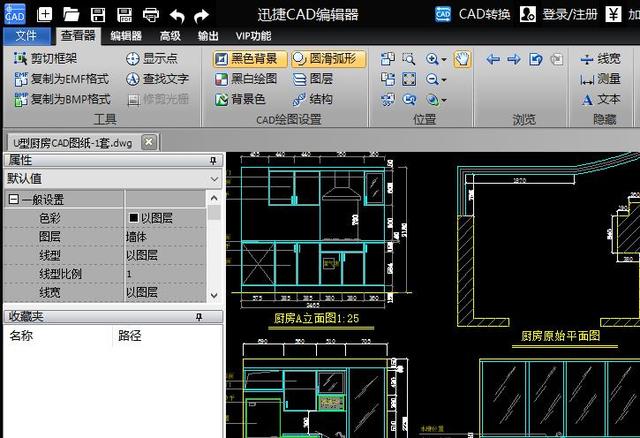Switch to the 编辑器 ribbon tab
This screenshot has width=640, height=438.
coord(126,35)
